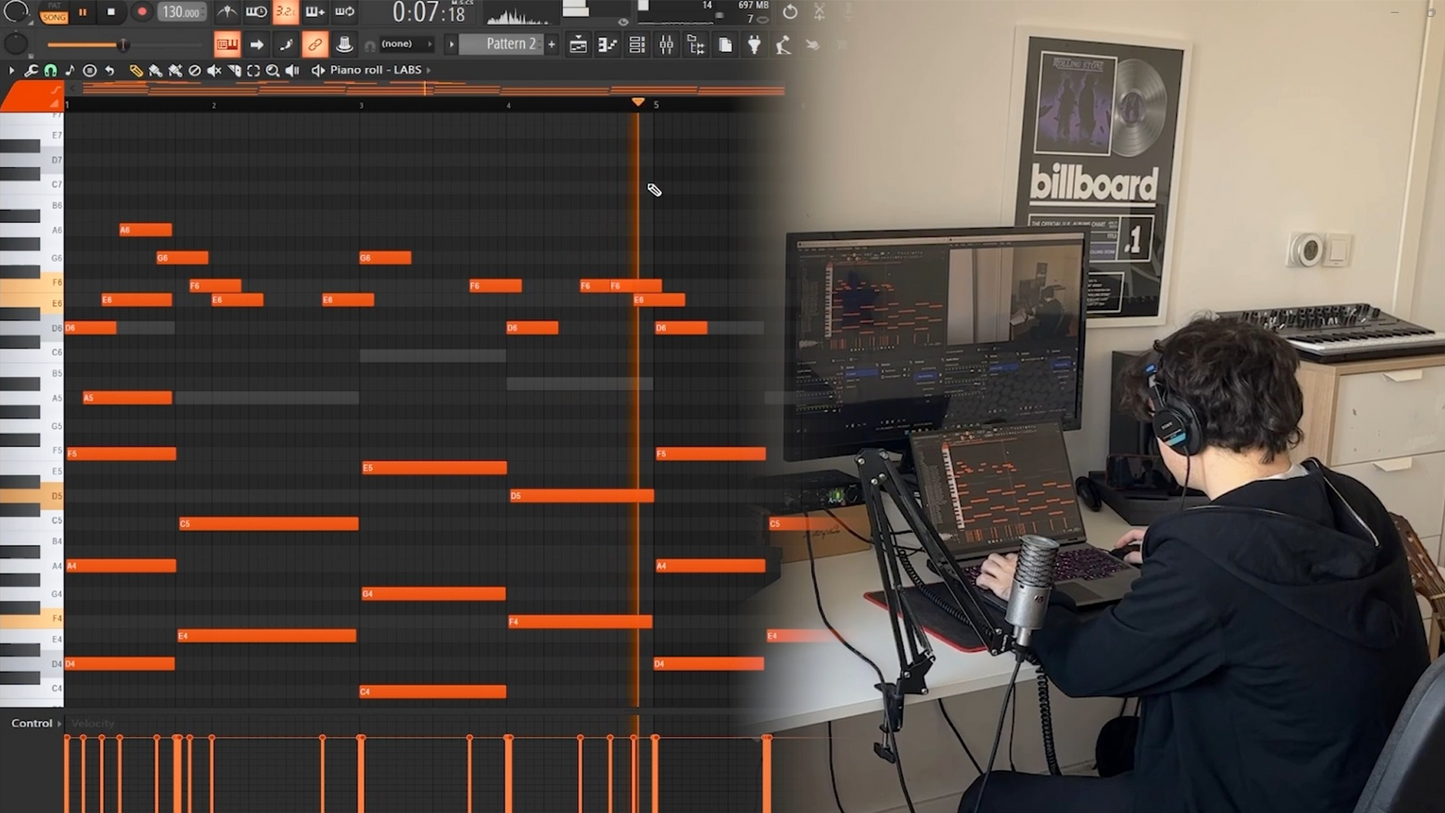The height and width of the screenshot is (813, 1445).
Task: Click the tempo value 130.000
Action: (181, 13)
